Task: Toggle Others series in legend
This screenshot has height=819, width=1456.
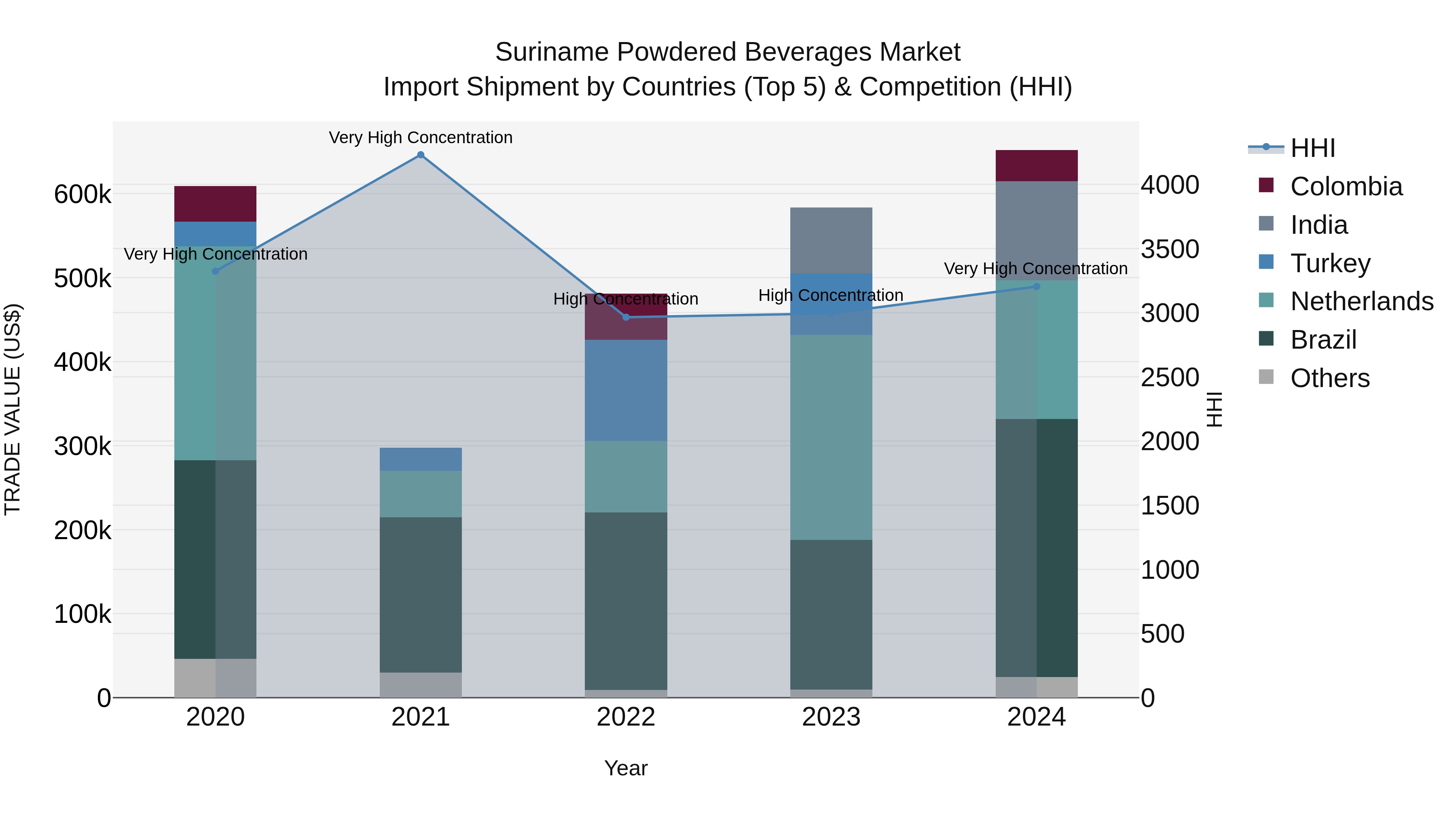Action: click(1315, 378)
